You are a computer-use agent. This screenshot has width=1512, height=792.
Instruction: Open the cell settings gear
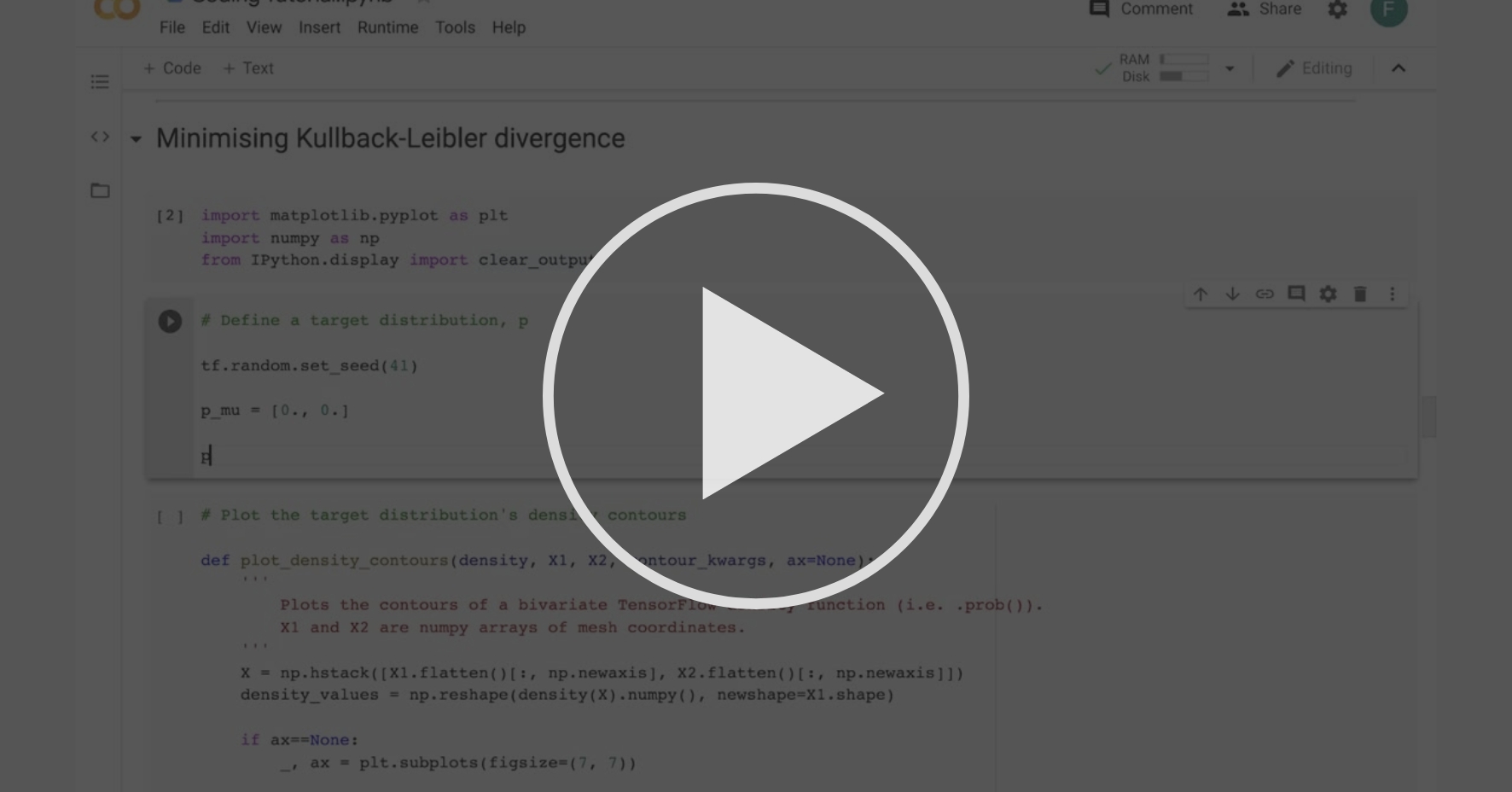click(x=1328, y=294)
